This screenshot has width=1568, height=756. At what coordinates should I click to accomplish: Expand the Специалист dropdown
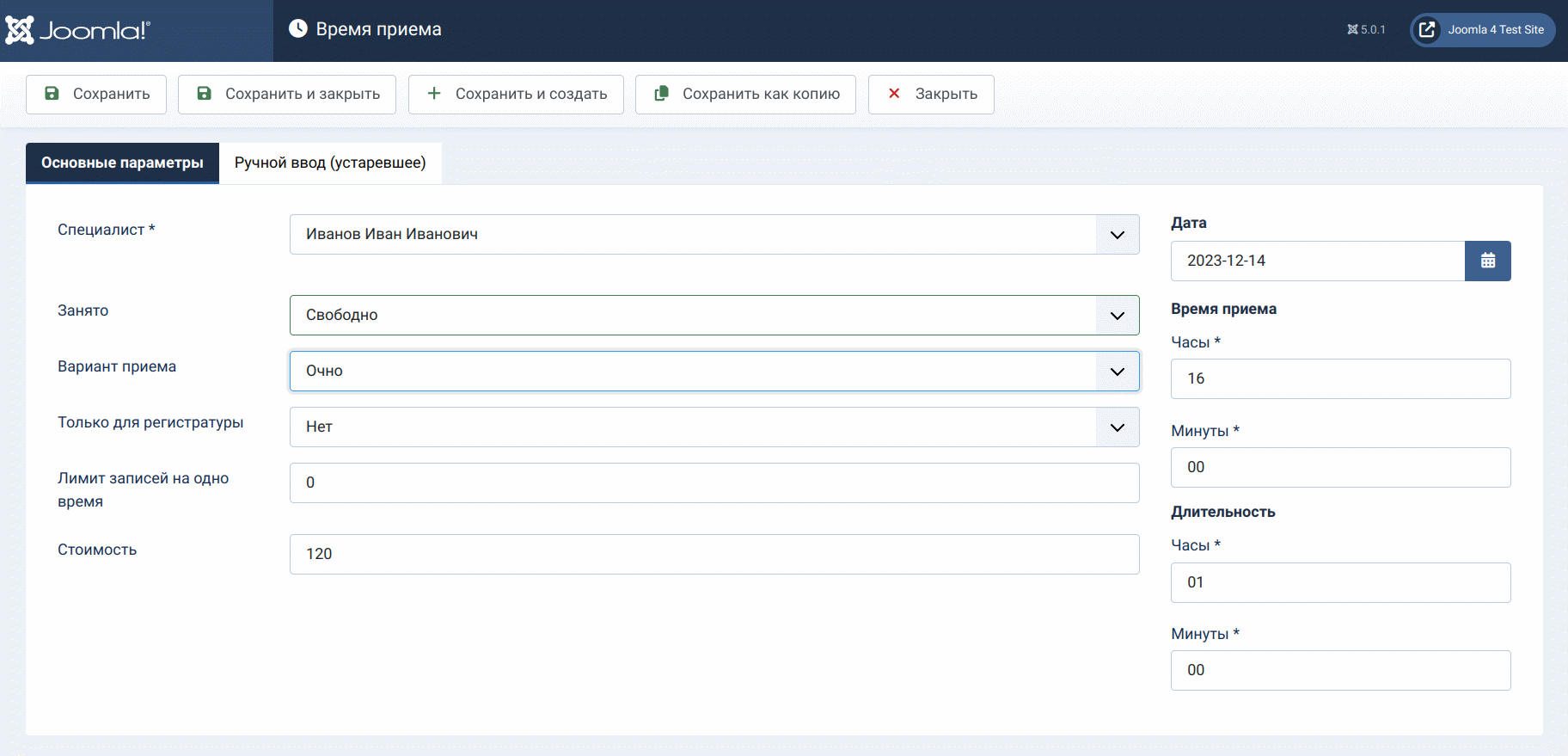pos(714,234)
